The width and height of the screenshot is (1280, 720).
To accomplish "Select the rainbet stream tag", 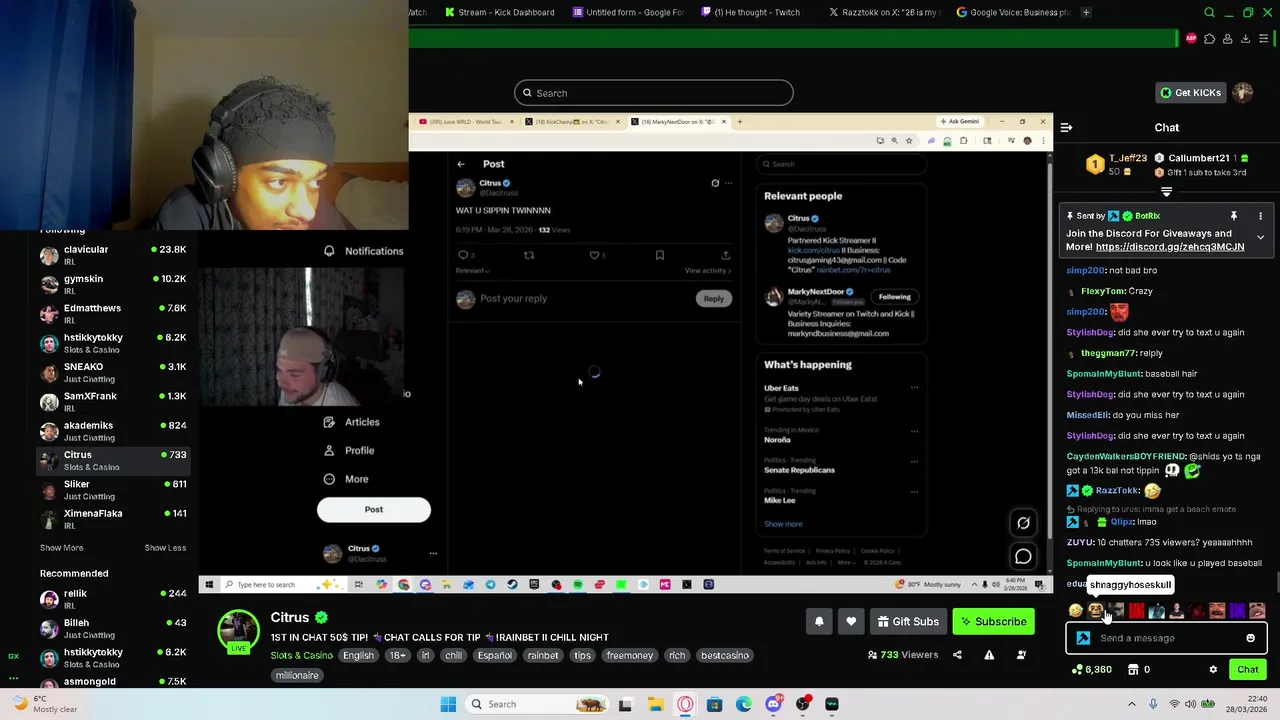I will tap(543, 656).
